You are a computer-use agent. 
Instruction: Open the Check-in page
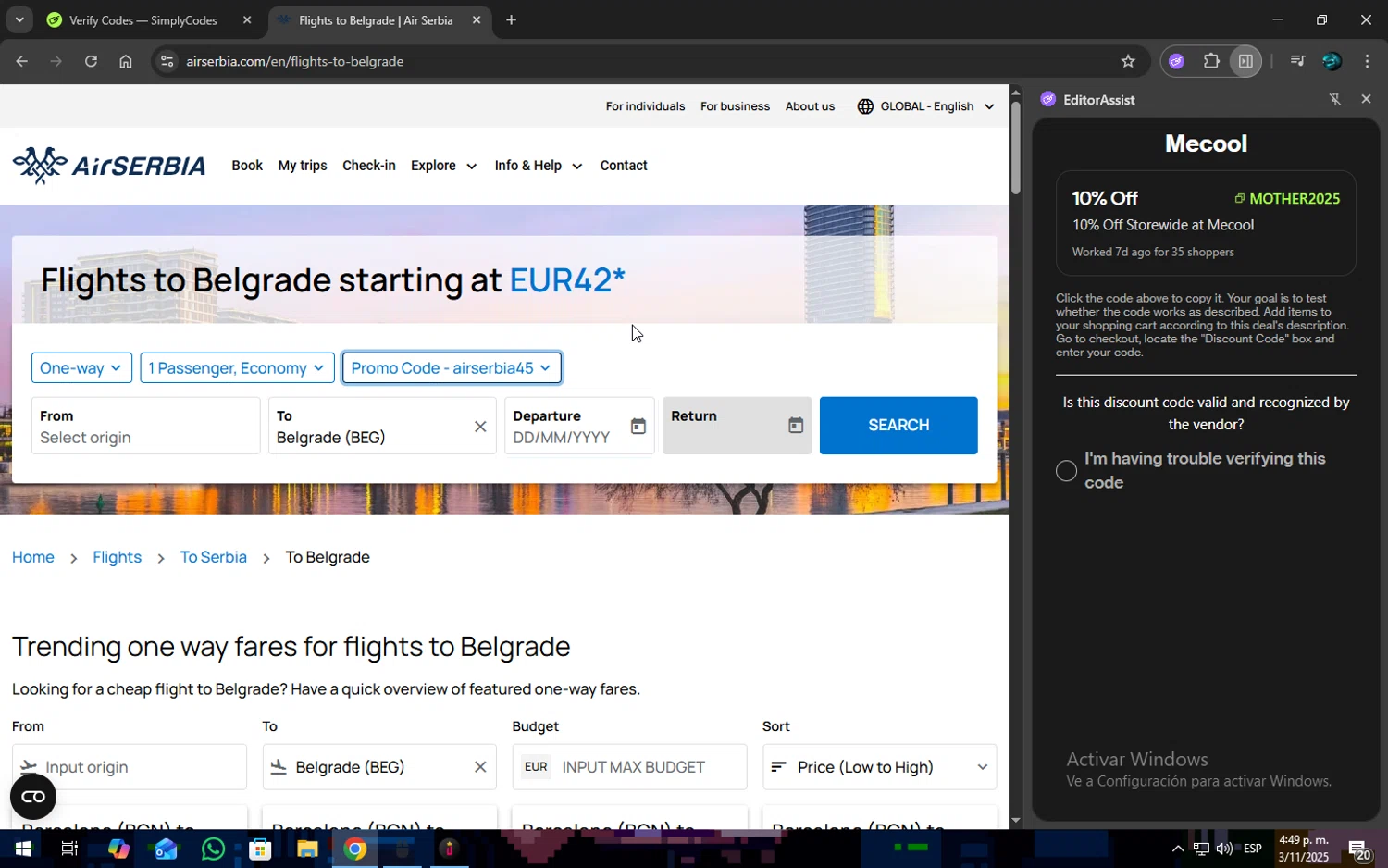tap(369, 166)
